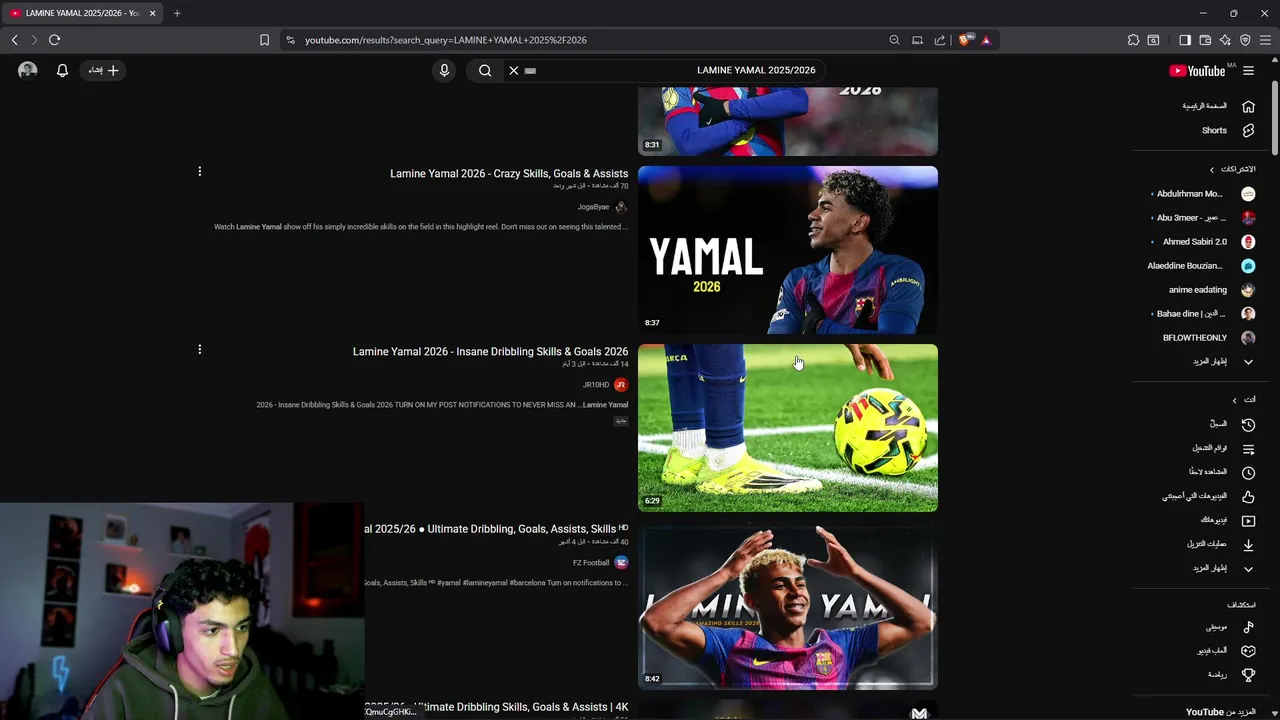The width and height of the screenshot is (1280, 720).
Task: Open options menu for Crazy Skills video
Action: pos(199,172)
